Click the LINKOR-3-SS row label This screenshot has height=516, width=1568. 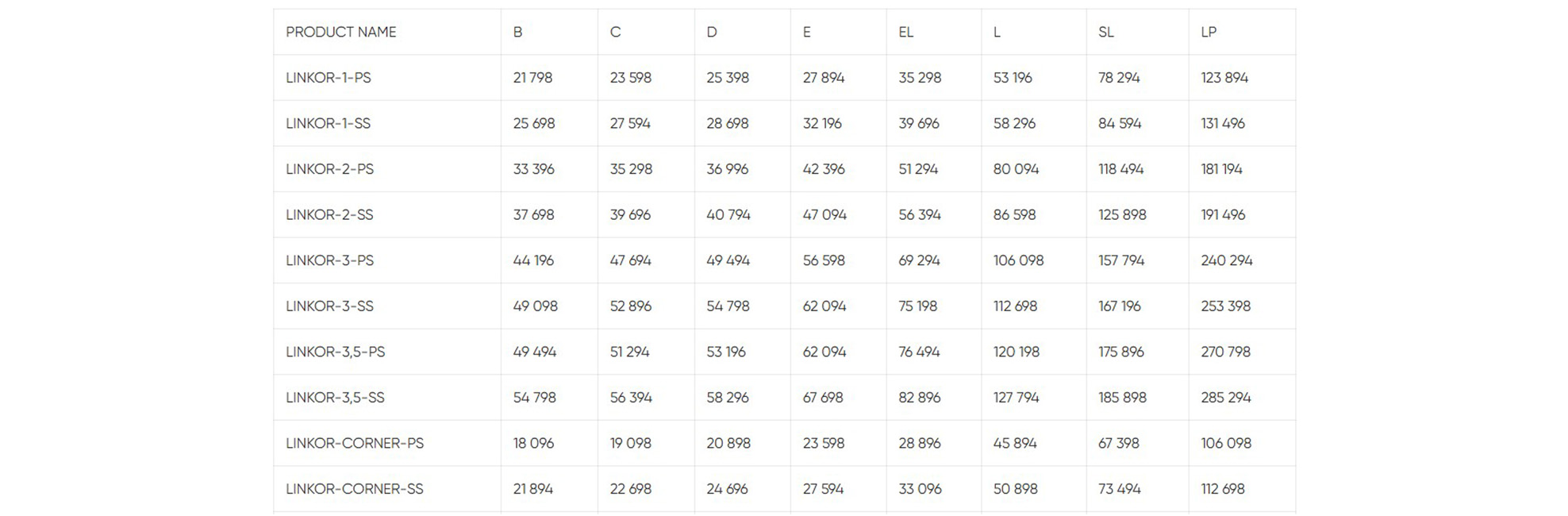(x=329, y=306)
